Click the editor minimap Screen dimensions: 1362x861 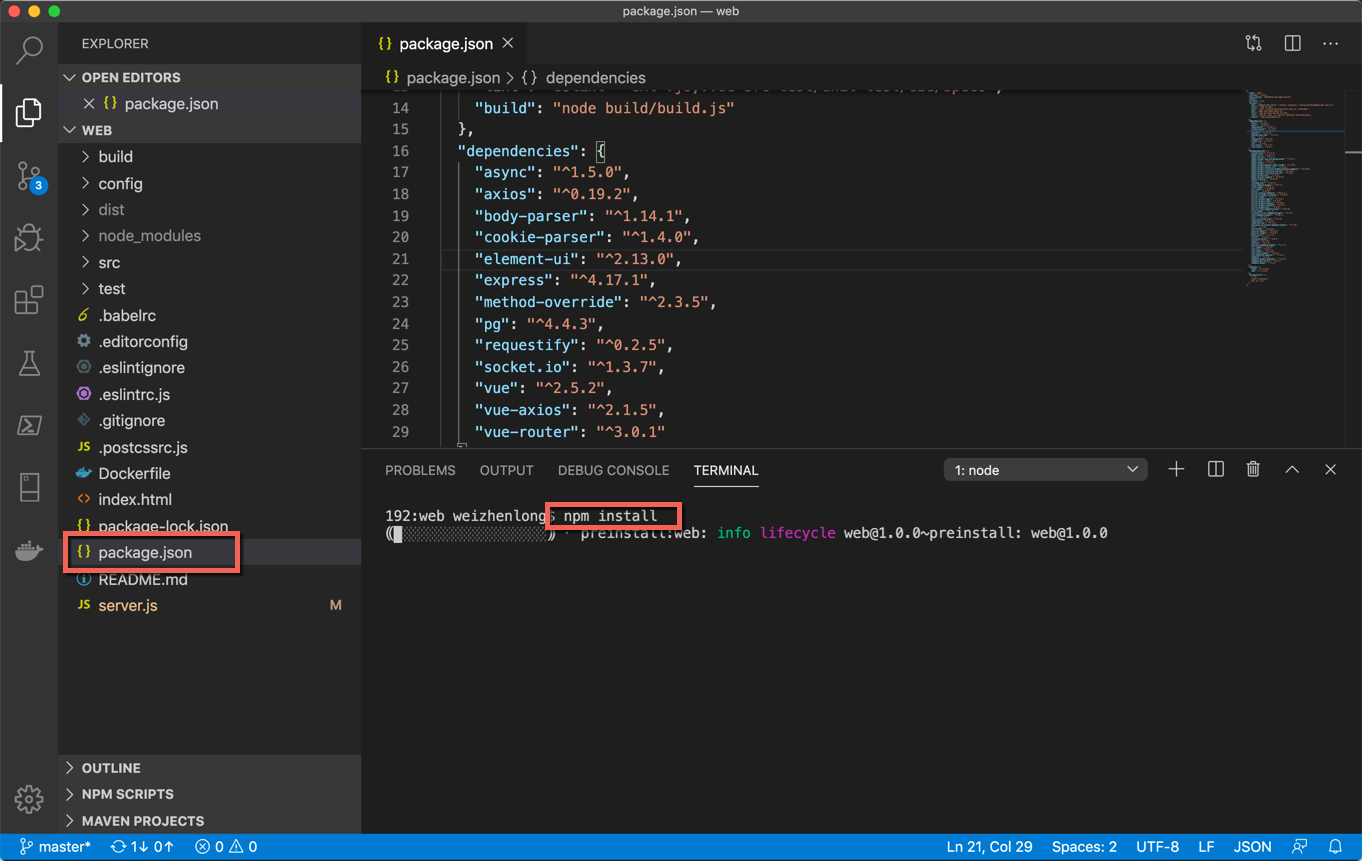click(1294, 190)
